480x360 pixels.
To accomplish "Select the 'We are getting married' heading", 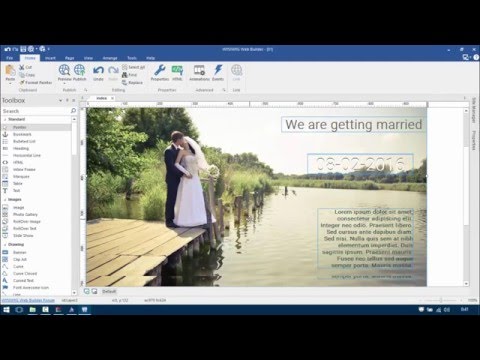I will [x=354, y=125].
